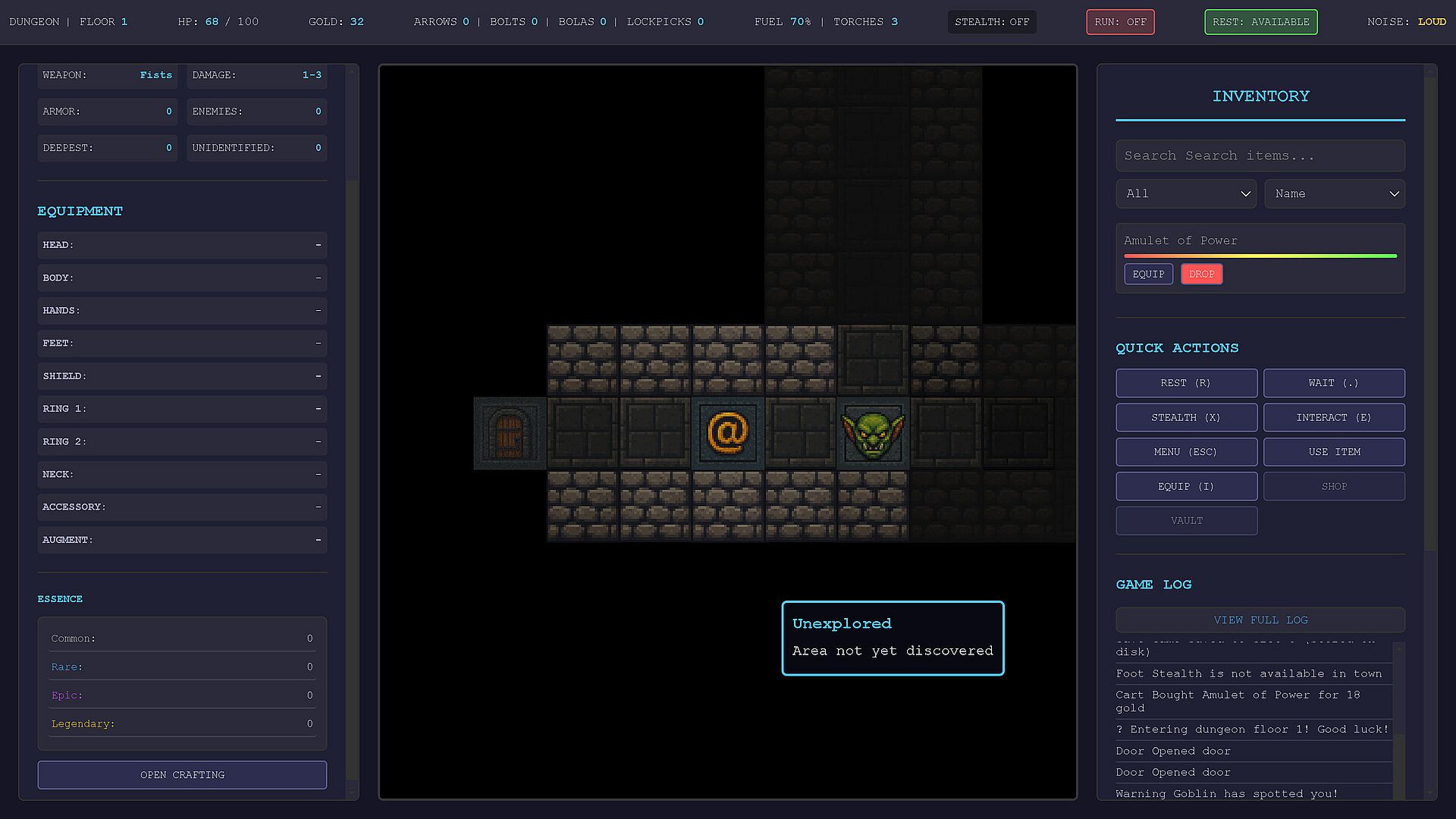The height and width of the screenshot is (819, 1456).
Task: Click the floor tile next to door
Action: pos(582,433)
